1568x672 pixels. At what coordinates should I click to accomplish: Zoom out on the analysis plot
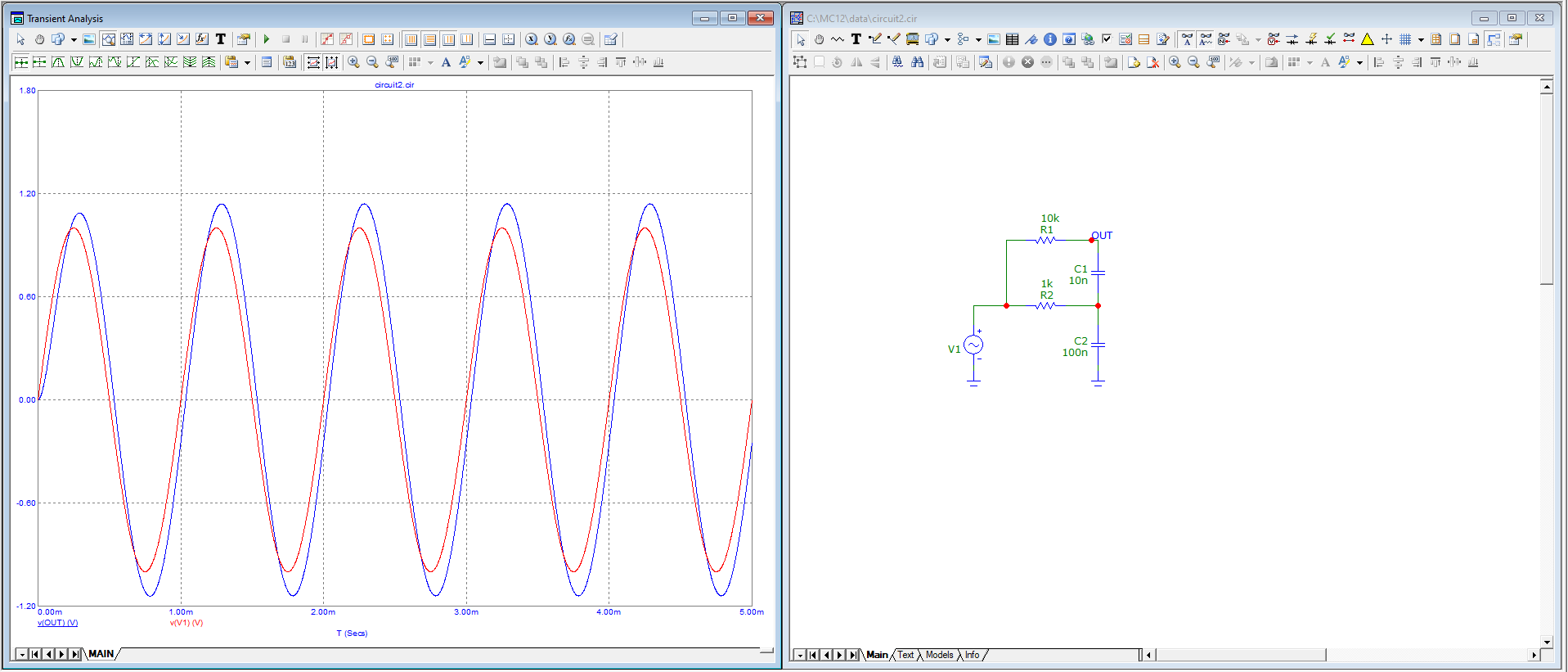coord(372,62)
